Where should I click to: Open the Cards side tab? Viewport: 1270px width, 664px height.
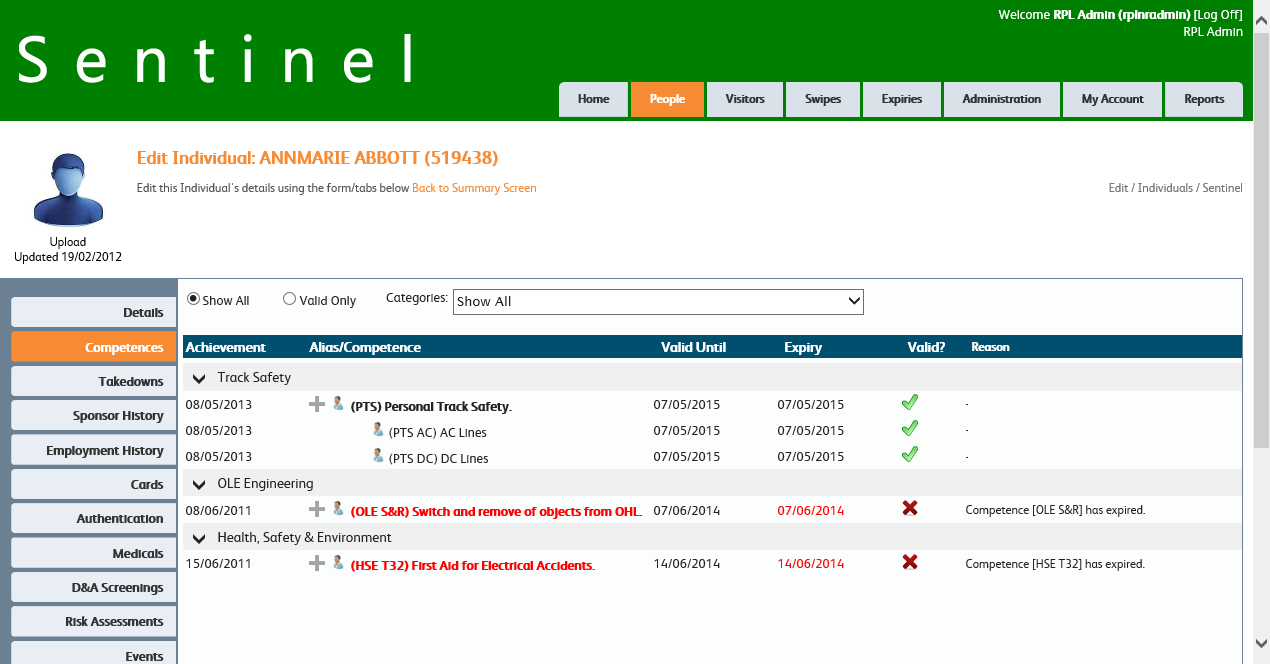[x=94, y=484]
